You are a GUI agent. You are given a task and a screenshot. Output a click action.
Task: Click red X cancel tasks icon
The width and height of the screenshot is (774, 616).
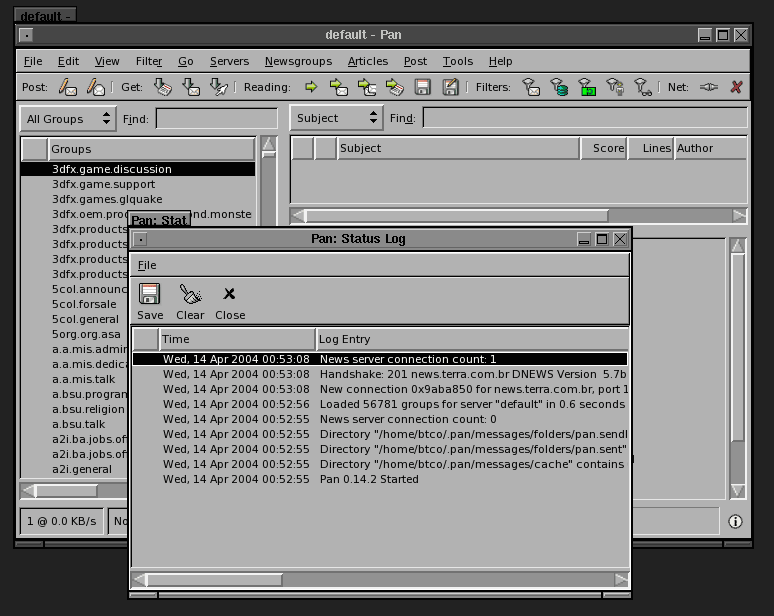pyautogui.click(x=736, y=87)
